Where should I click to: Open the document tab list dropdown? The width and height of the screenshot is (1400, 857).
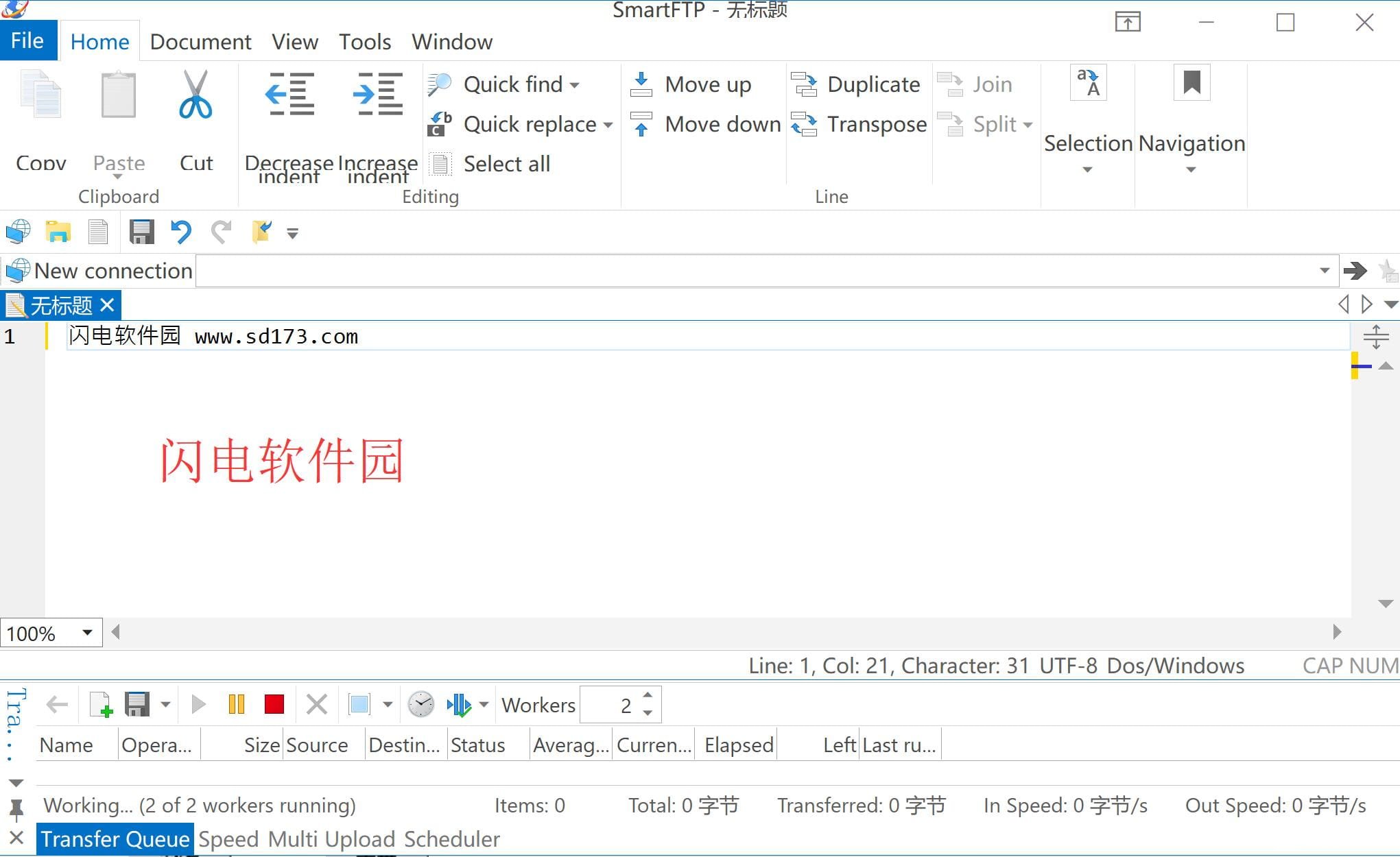[x=1390, y=304]
